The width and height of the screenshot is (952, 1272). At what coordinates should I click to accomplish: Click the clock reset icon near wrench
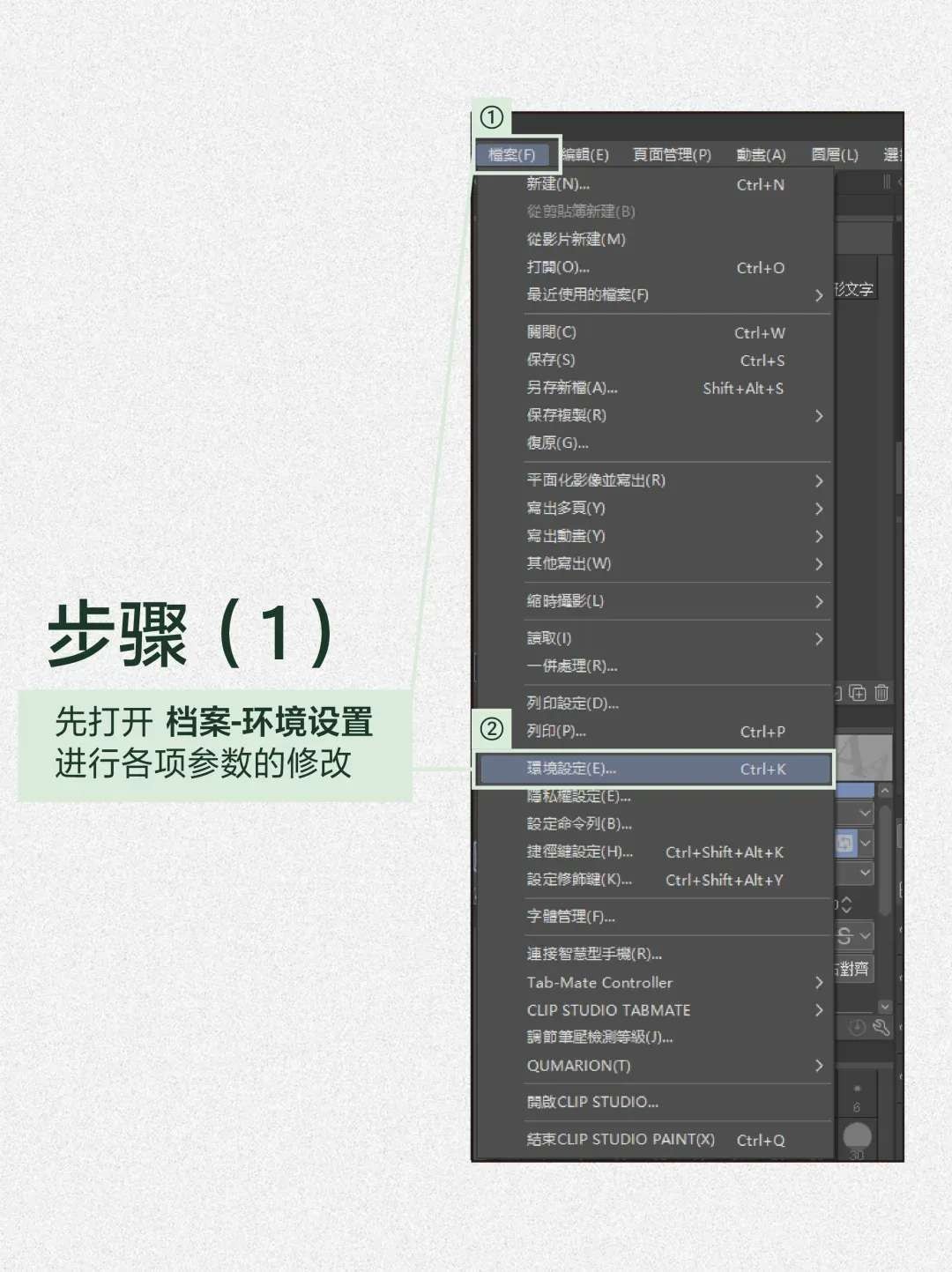coord(857,1027)
